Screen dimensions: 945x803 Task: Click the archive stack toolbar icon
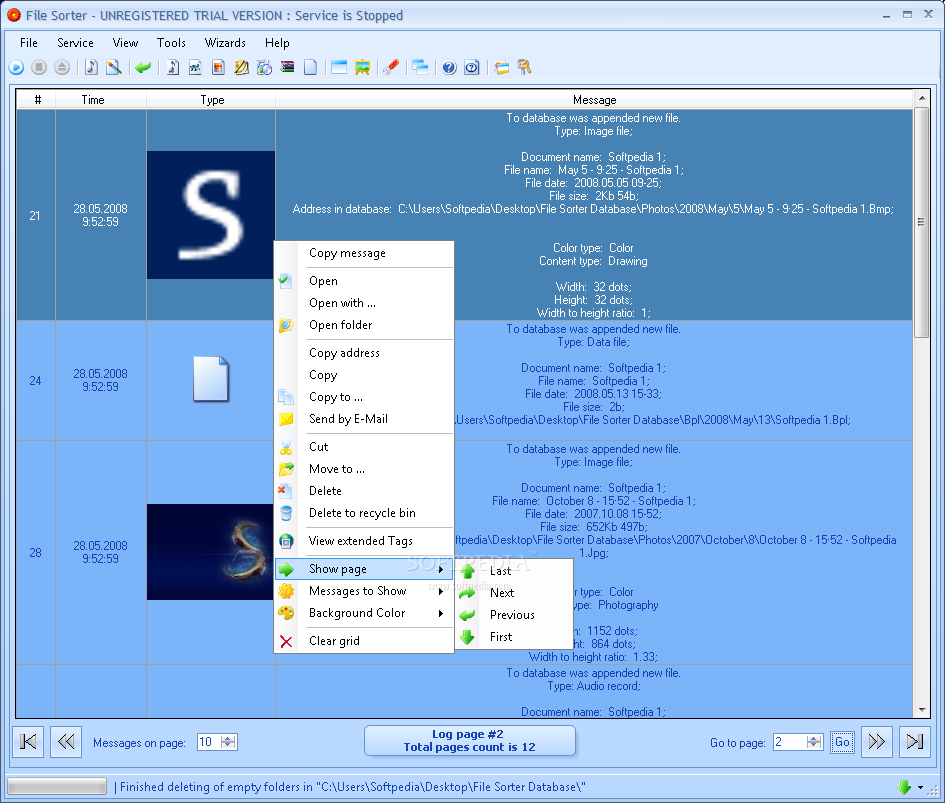coord(287,68)
